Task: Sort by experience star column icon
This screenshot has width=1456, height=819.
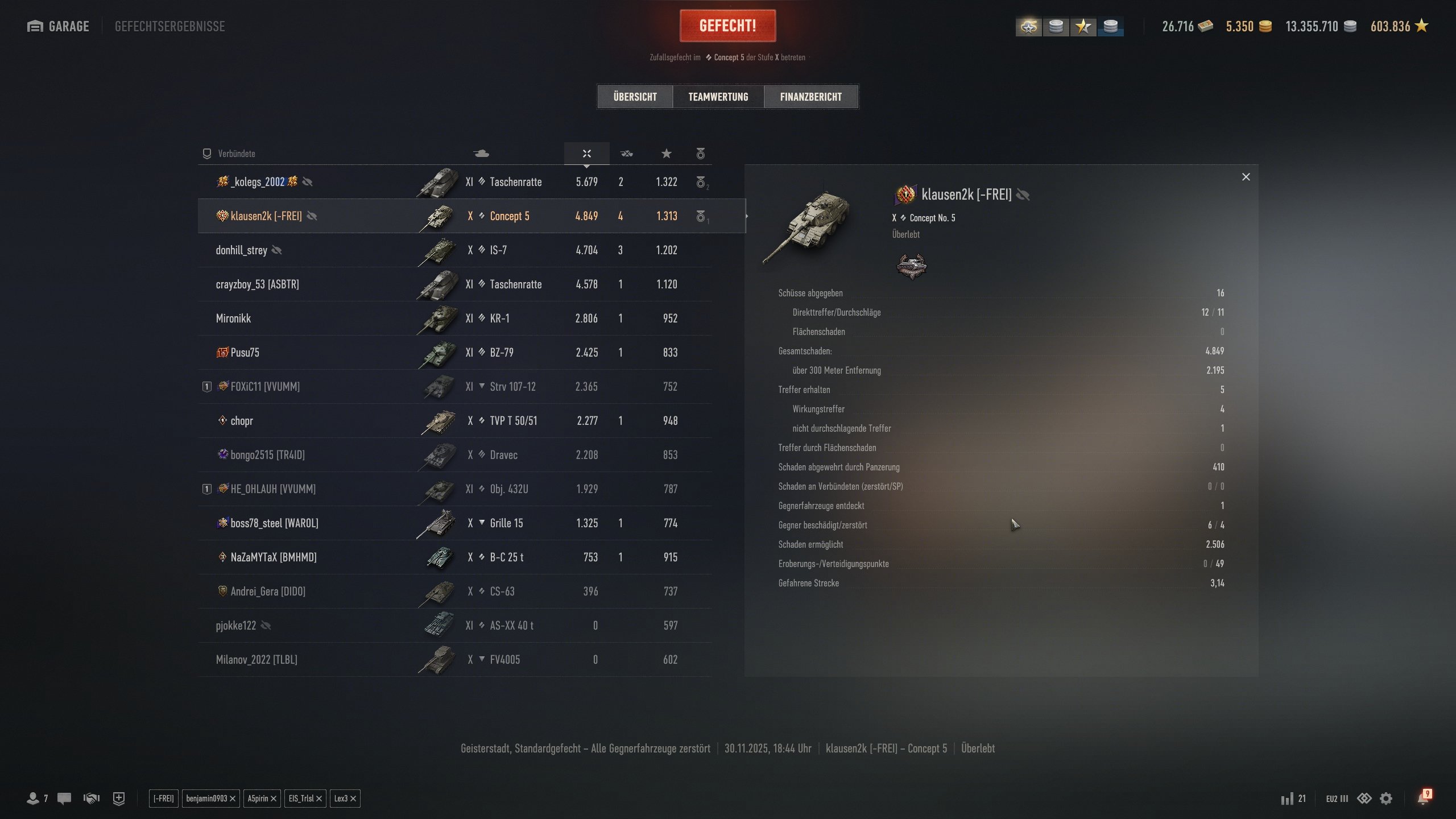Action: pyautogui.click(x=666, y=154)
